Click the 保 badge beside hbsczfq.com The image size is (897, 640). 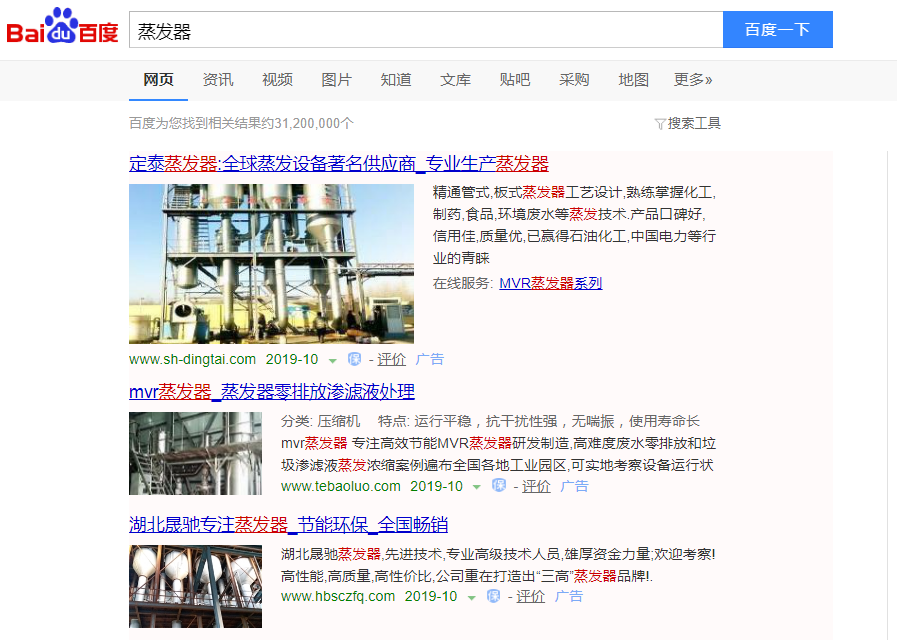[492, 596]
